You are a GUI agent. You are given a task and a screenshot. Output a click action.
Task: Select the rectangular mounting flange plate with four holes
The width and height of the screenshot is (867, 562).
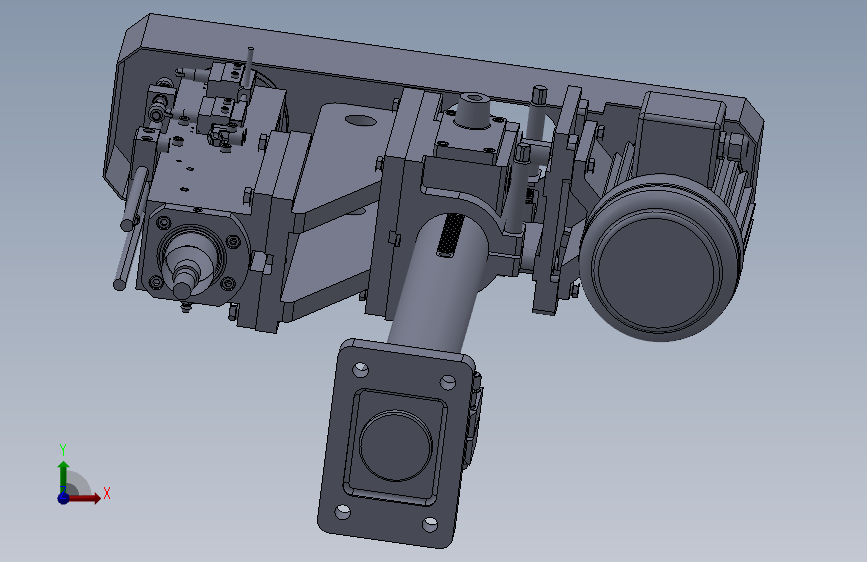click(397, 444)
